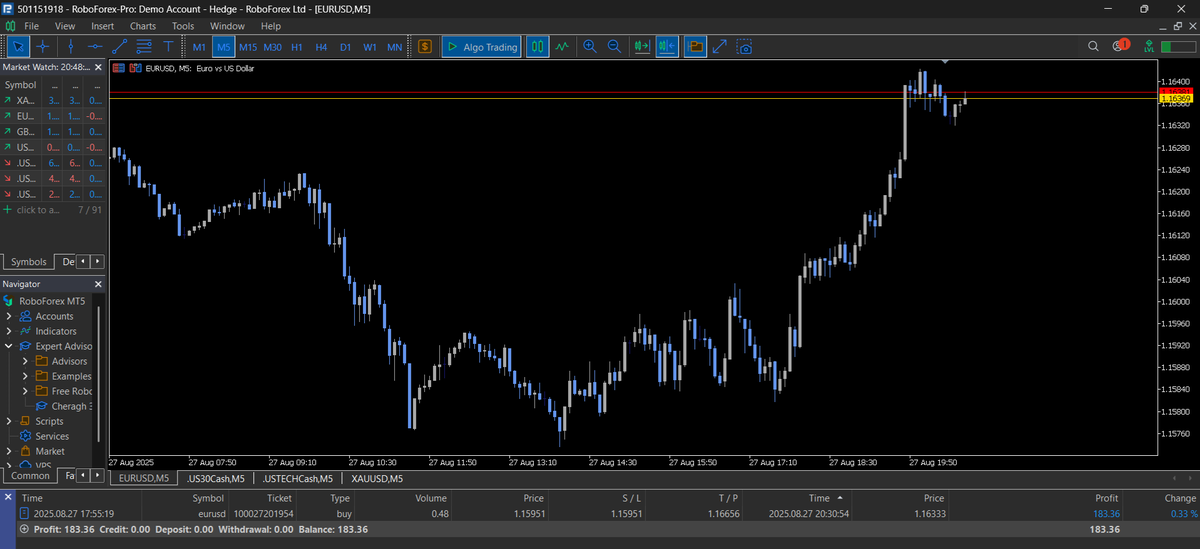This screenshot has height=549, width=1200.
Task: Switch timeframe to H1
Action: tap(297, 46)
